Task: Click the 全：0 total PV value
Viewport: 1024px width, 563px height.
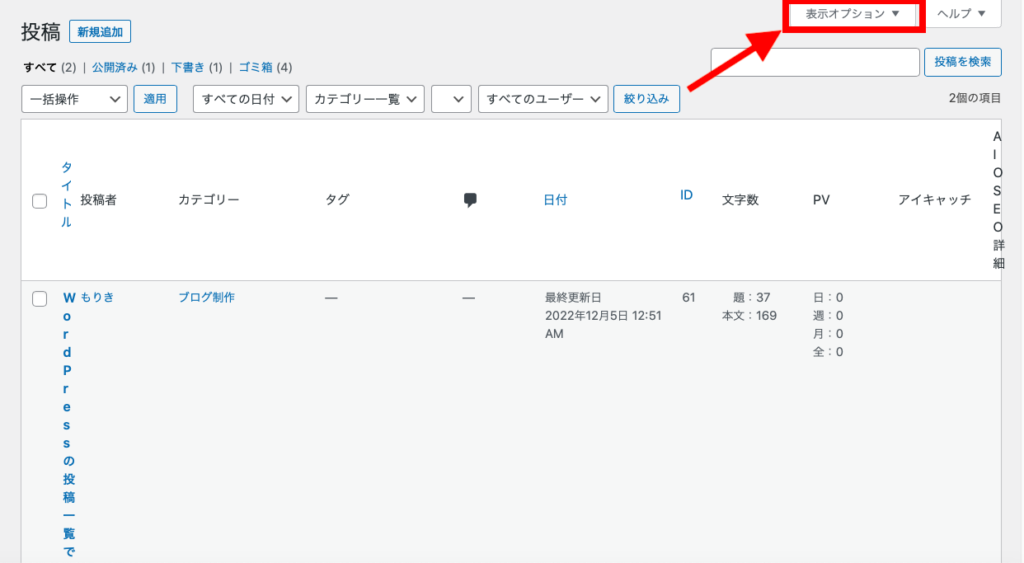Action: coord(828,352)
